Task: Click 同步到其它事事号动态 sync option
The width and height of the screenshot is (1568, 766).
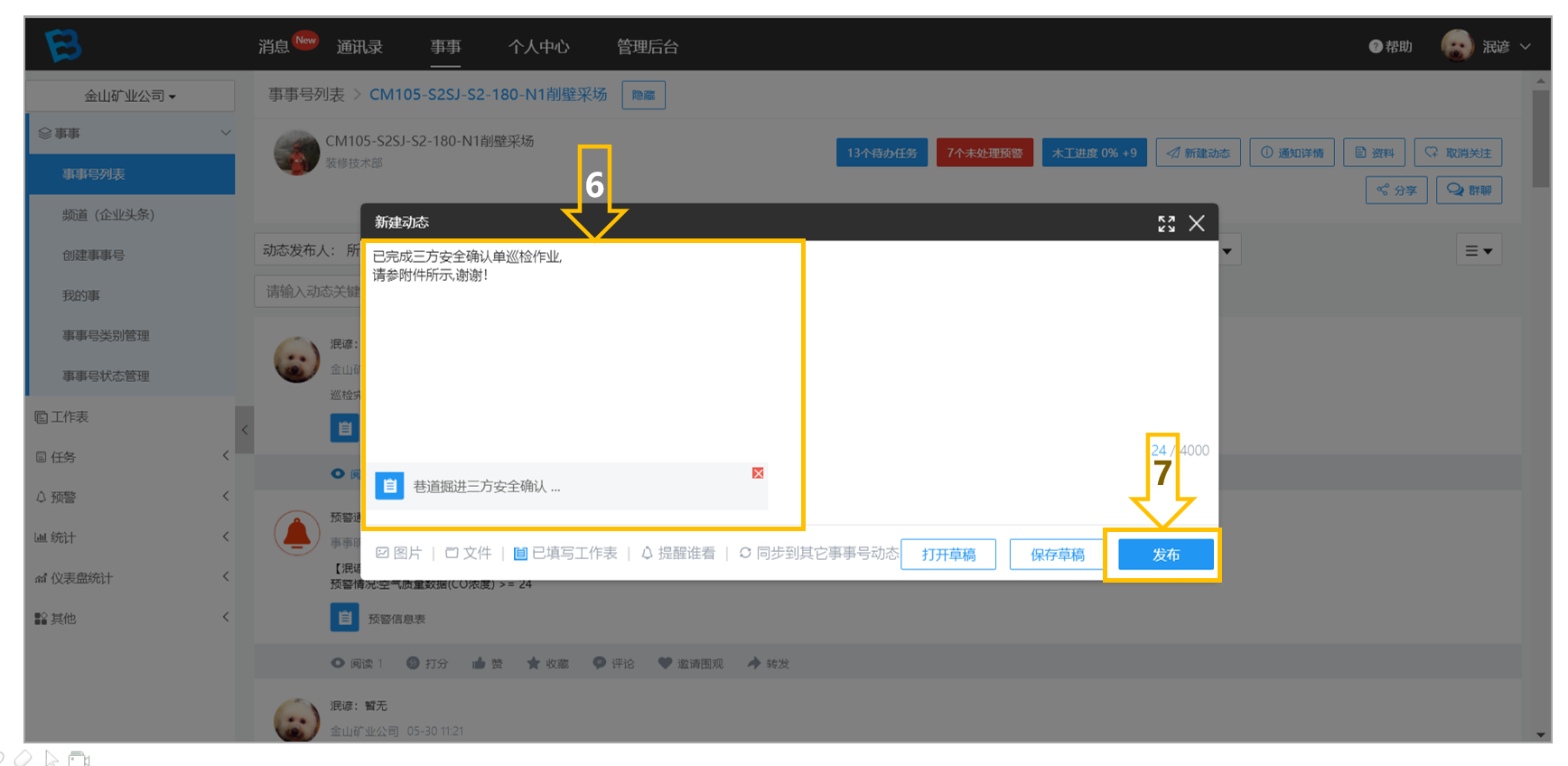Action: 818,553
